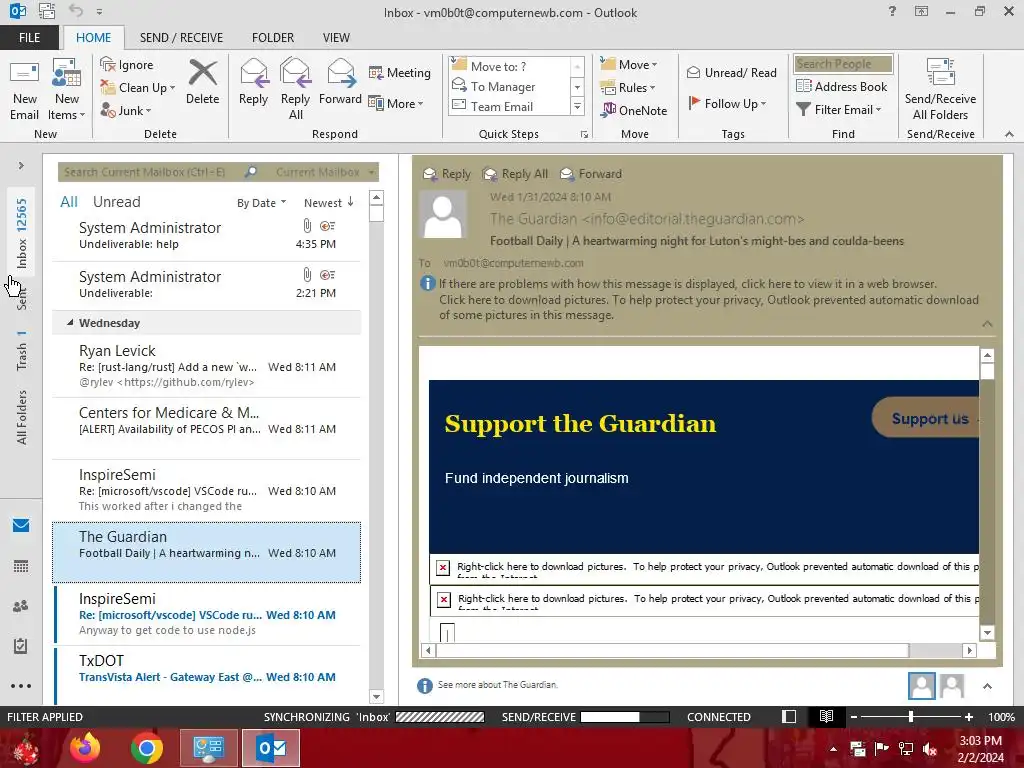The width and height of the screenshot is (1024, 768).
Task: Show All messages filter
Action: 69,202
